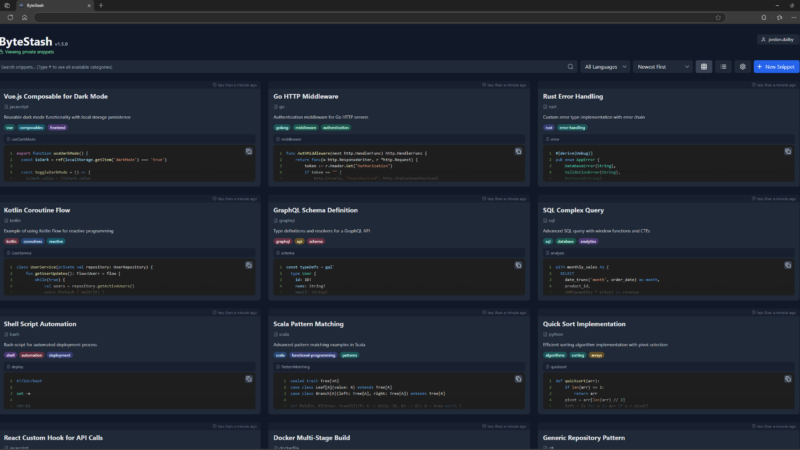Image resolution: width=800 pixels, height=450 pixels.
Task: Copy the SQL Complex Query code
Action: click(x=788, y=264)
